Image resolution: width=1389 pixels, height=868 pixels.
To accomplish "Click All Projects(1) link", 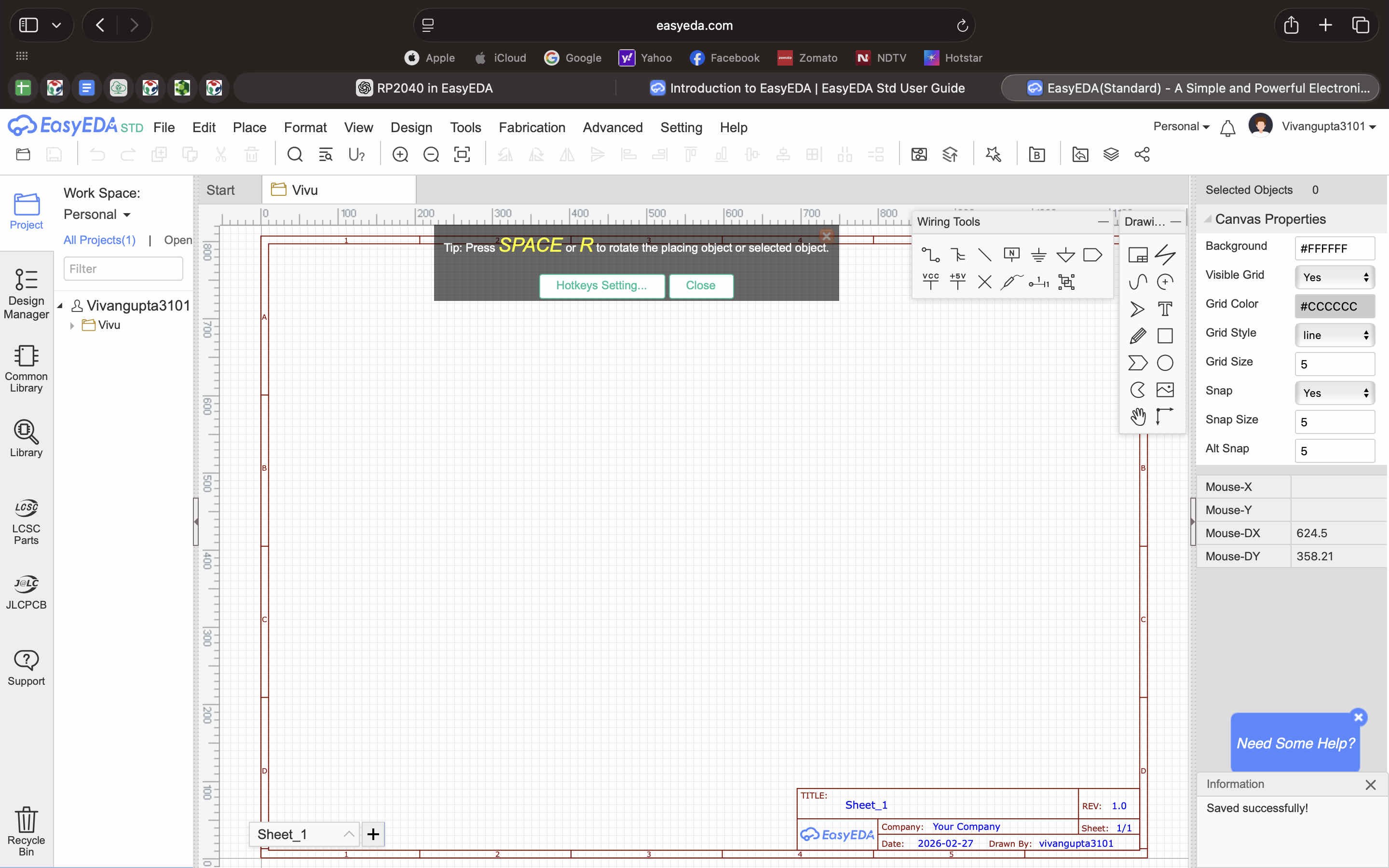I will point(99,240).
